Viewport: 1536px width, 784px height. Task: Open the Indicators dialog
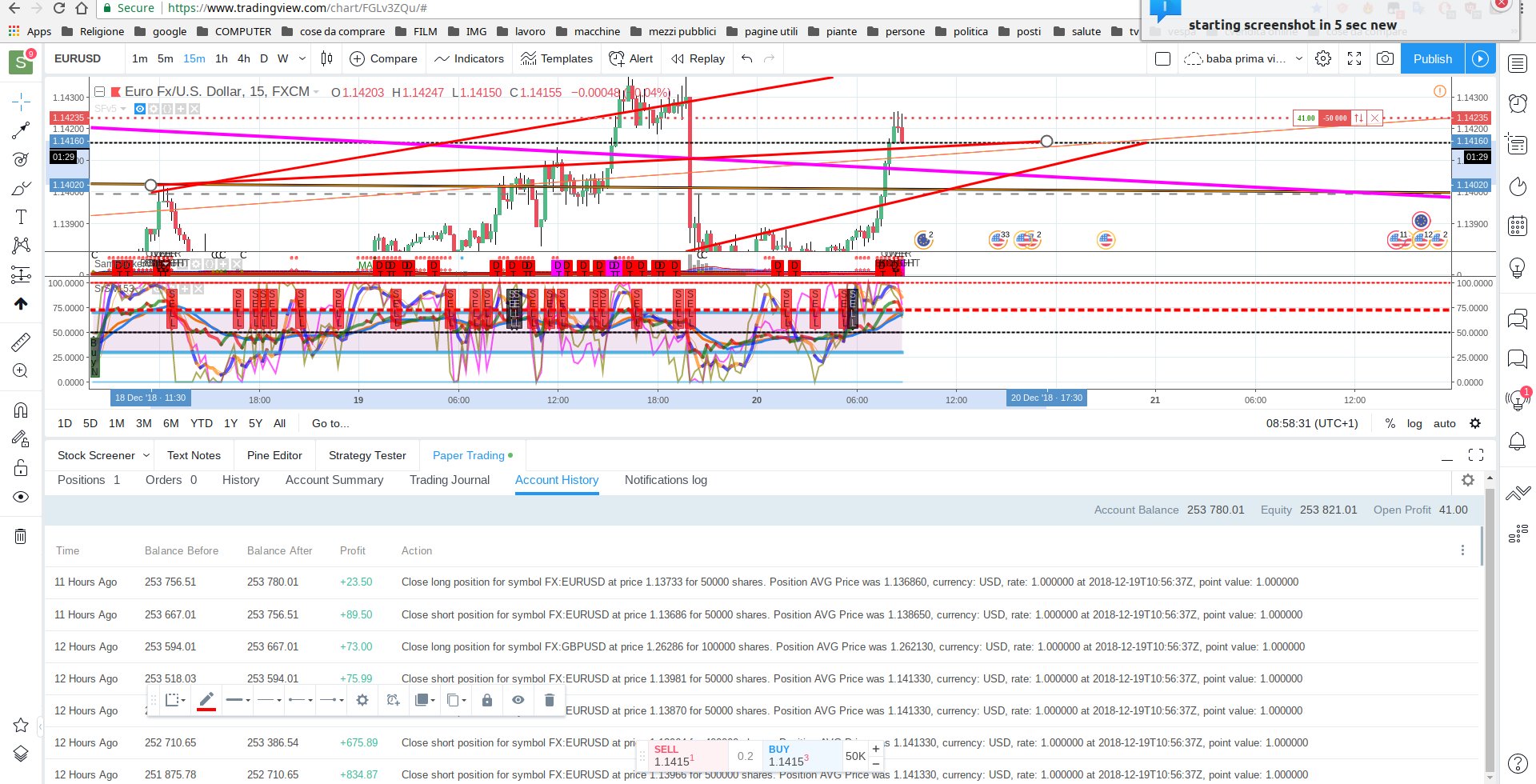(x=469, y=58)
